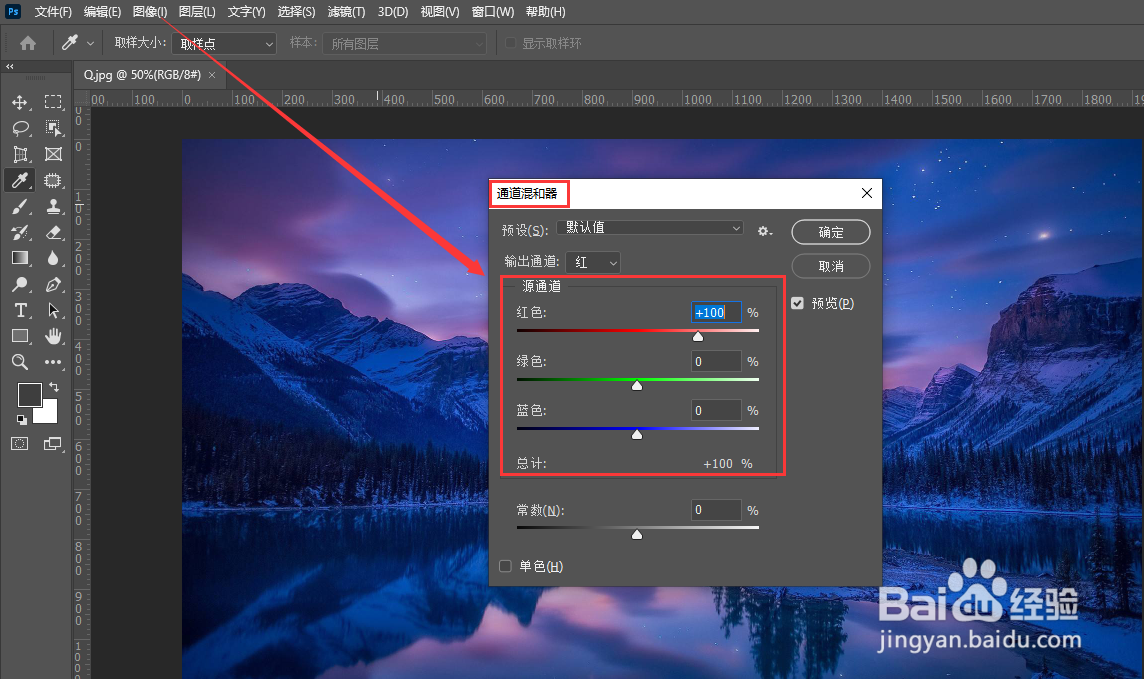Switch to the Q.jpg document tab
Viewport: 1144px width, 679px height.
pos(142,75)
